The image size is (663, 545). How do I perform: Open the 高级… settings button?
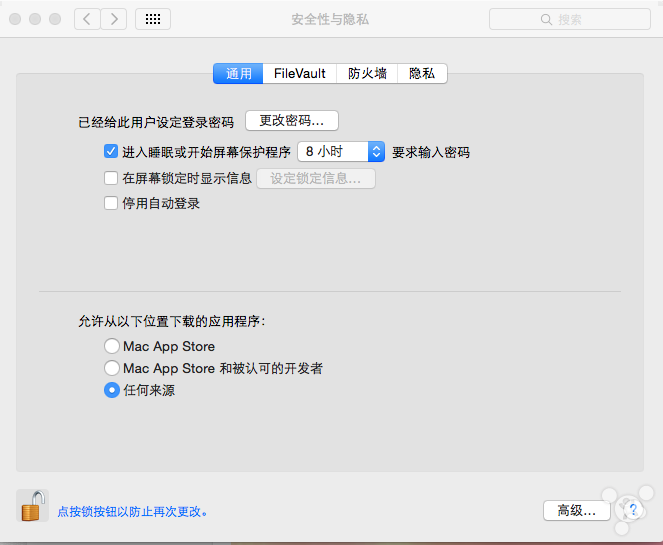577,511
